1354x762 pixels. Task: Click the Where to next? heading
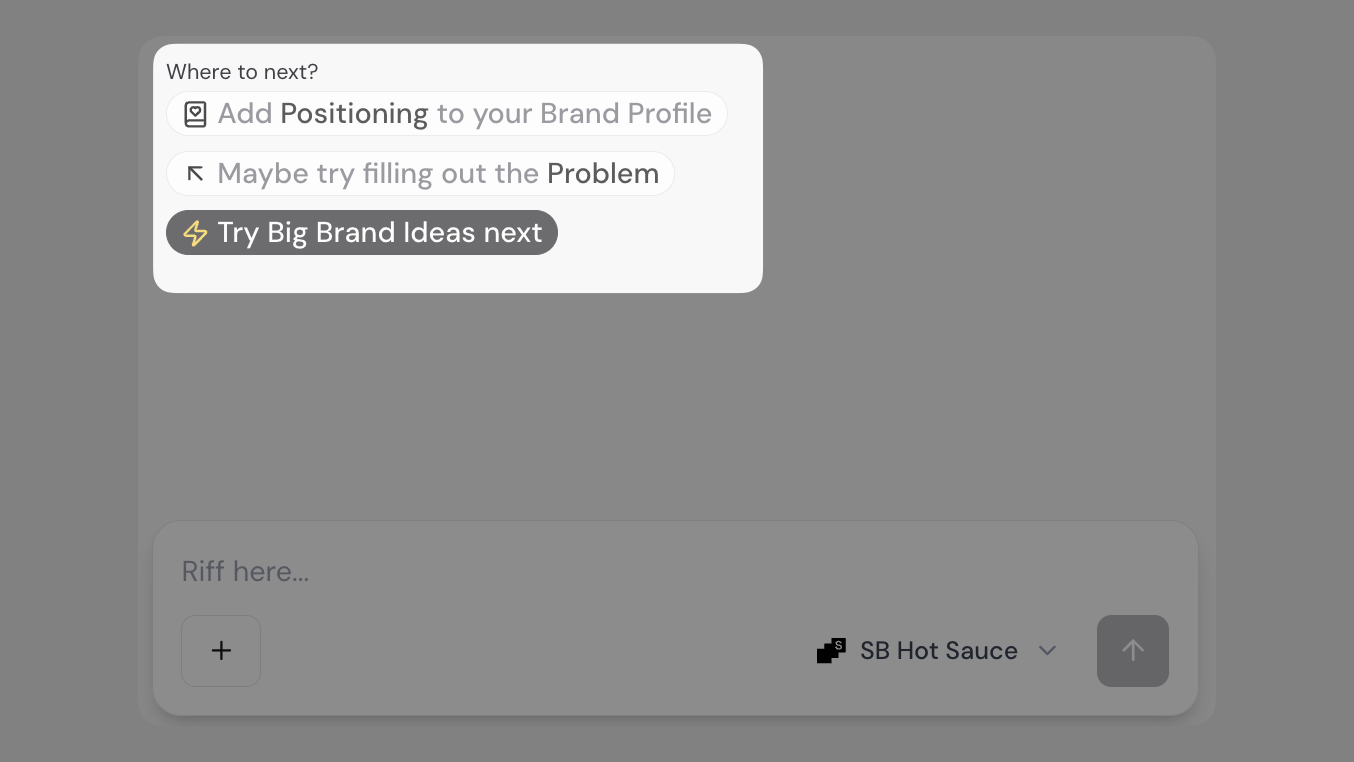tap(242, 72)
